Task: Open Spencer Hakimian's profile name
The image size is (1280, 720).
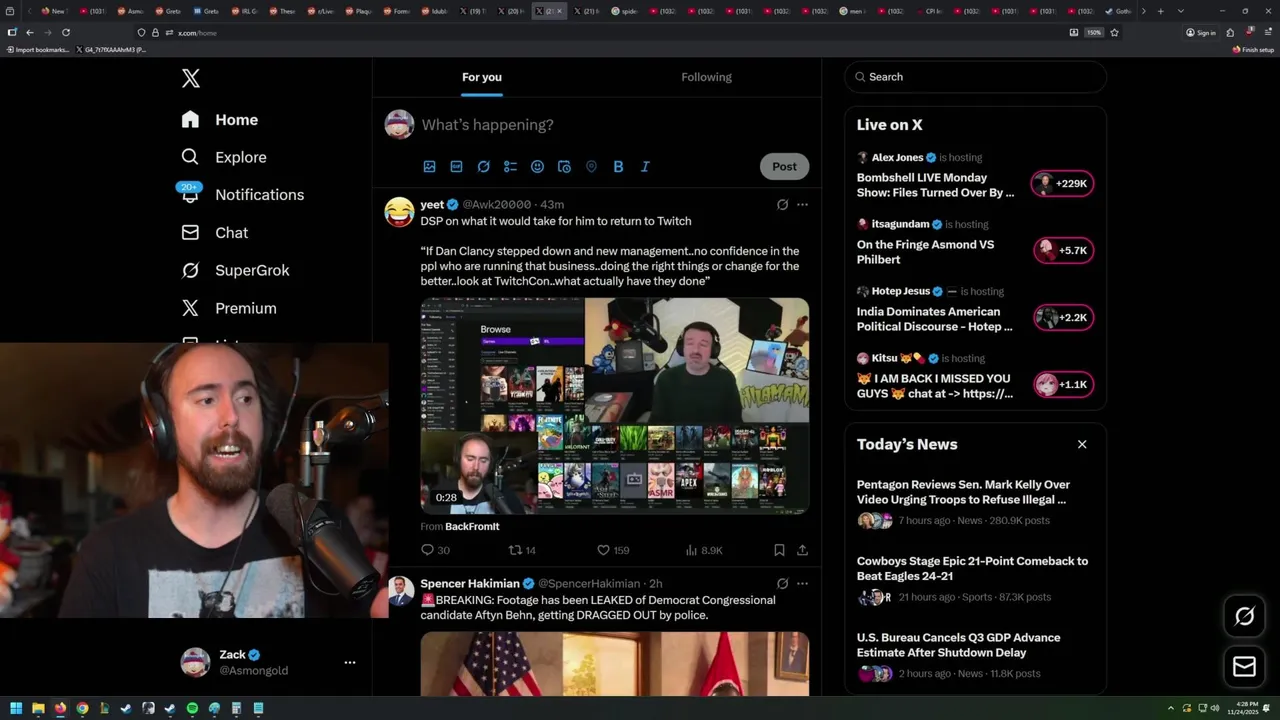Action: click(470, 584)
